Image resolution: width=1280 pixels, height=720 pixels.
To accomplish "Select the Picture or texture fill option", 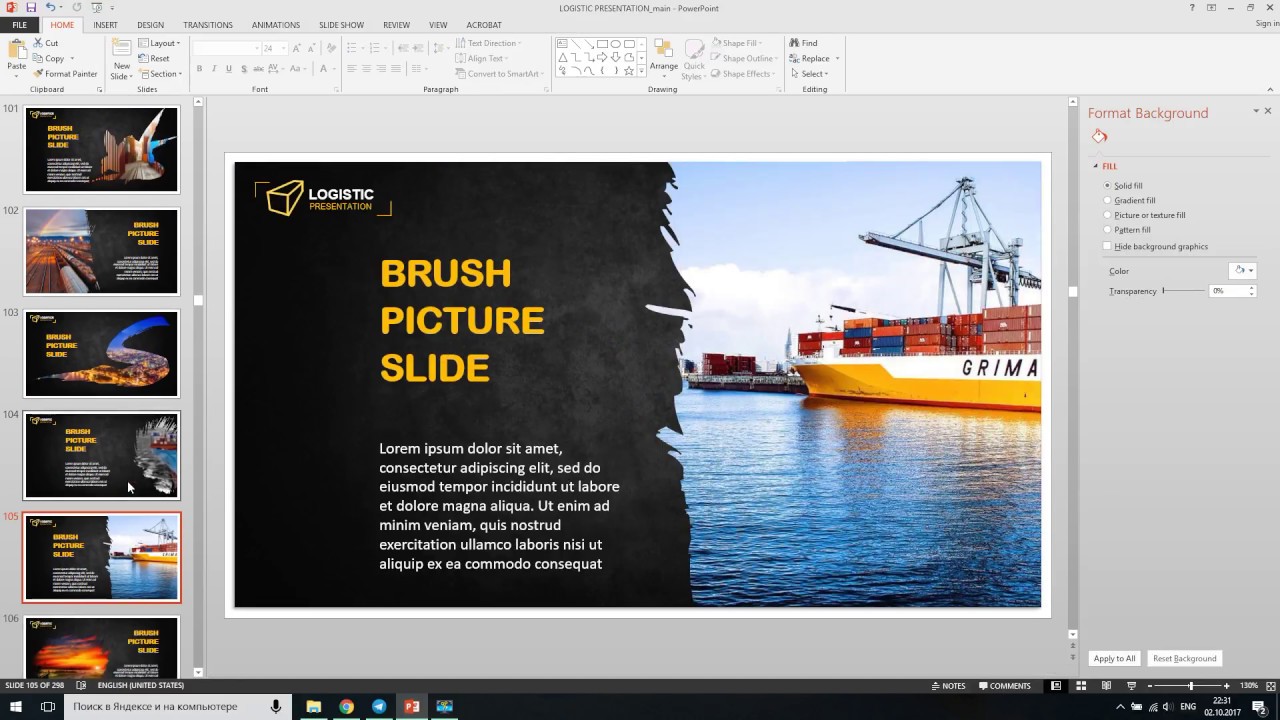I will (x=1143, y=215).
